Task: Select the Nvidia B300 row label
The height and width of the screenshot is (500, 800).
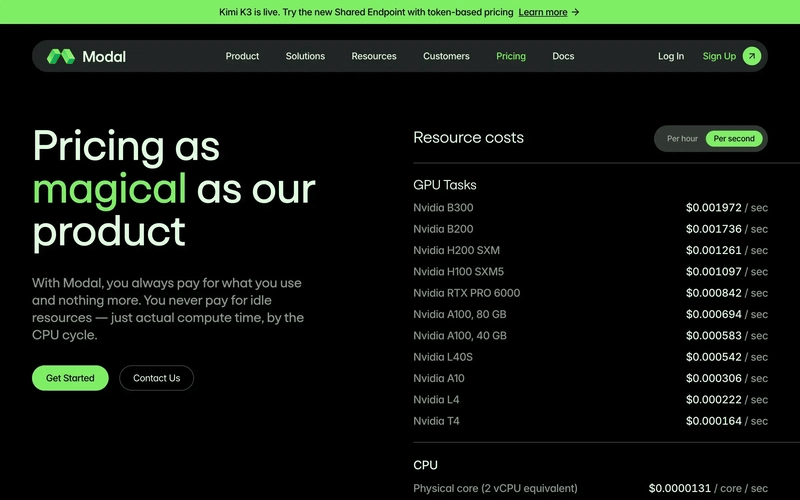Action: tap(443, 208)
